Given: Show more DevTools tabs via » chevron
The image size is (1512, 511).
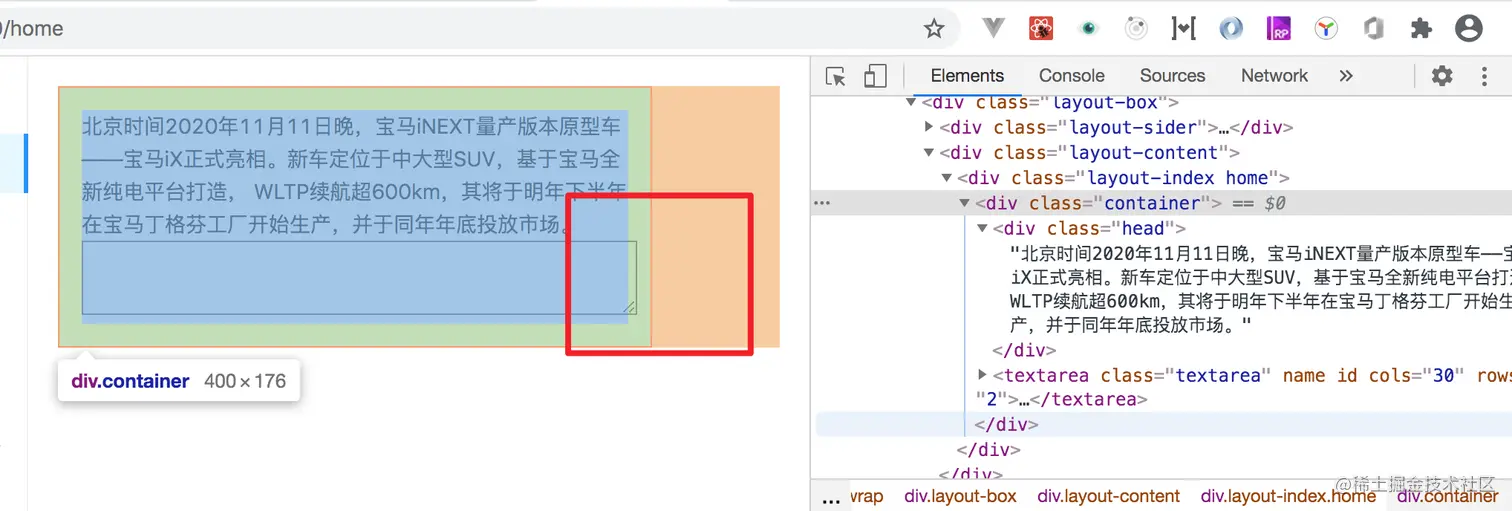Looking at the screenshot, I should [1346, 76].
